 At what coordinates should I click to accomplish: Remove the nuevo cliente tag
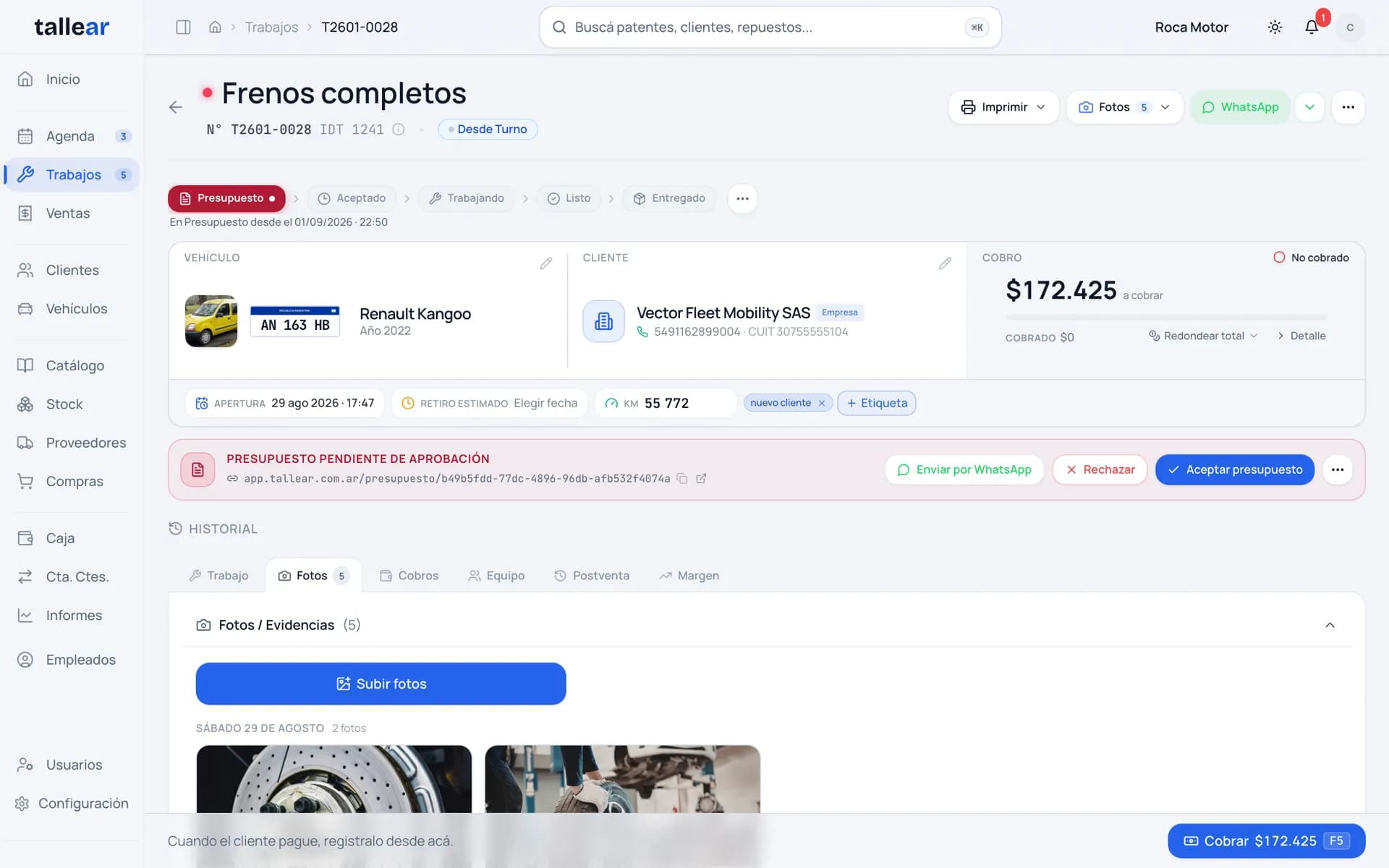(x=822, y=404)
